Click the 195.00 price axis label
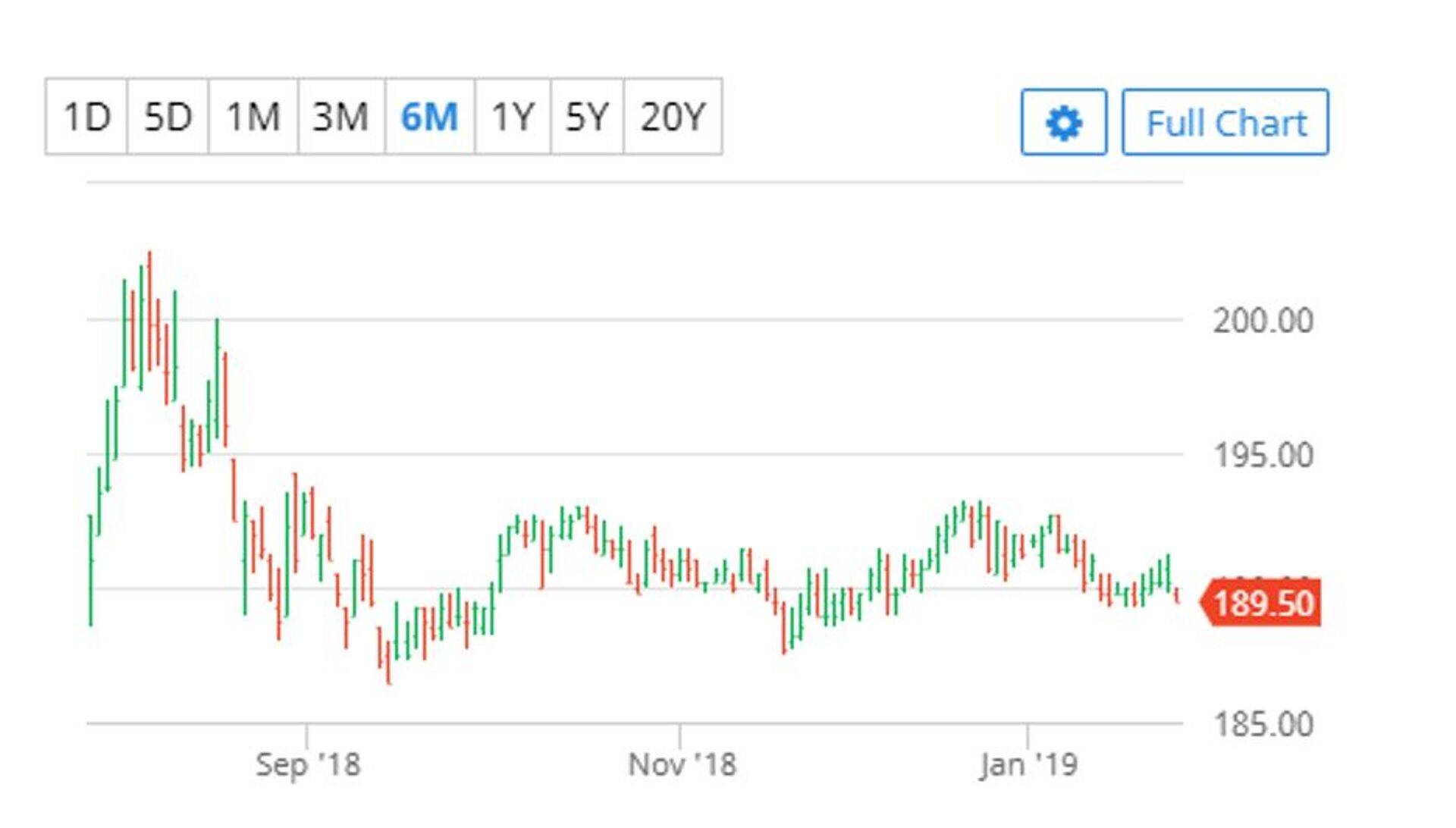The height and width of the screenshot is (828, 1456). click(x=1263, y=456)
